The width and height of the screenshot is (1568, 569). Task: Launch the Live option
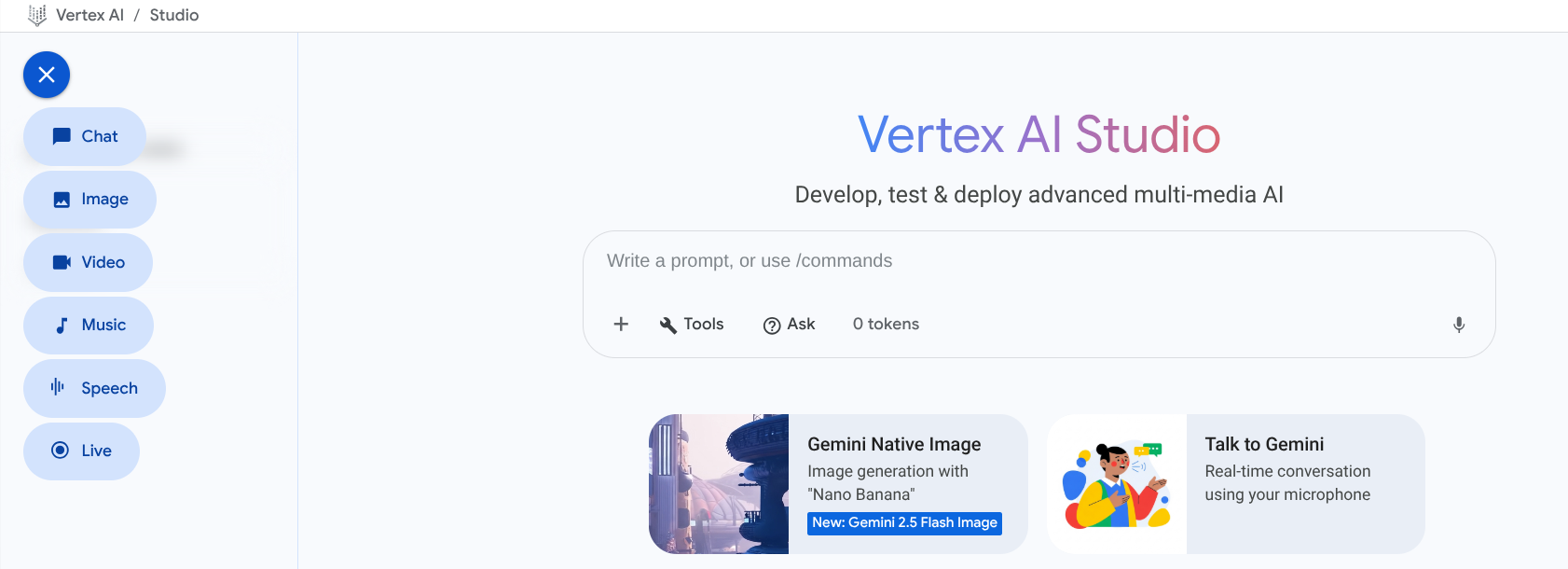(81, 451)
